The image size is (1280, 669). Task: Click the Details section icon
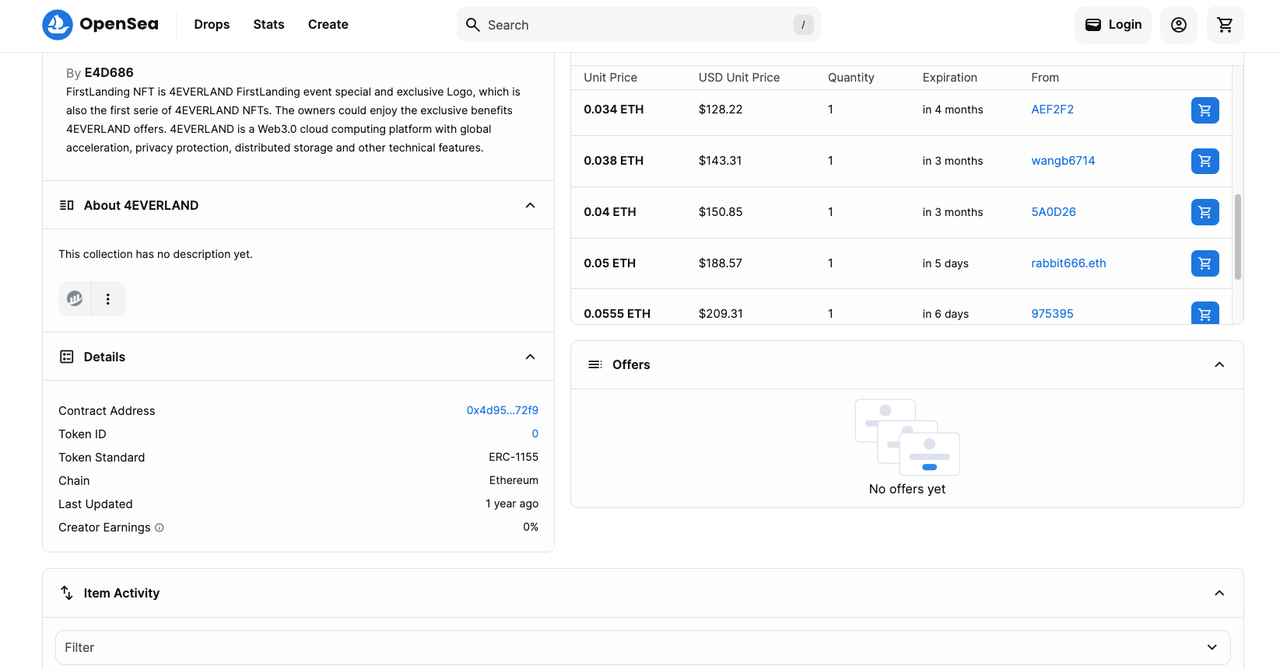coord(67,357)
